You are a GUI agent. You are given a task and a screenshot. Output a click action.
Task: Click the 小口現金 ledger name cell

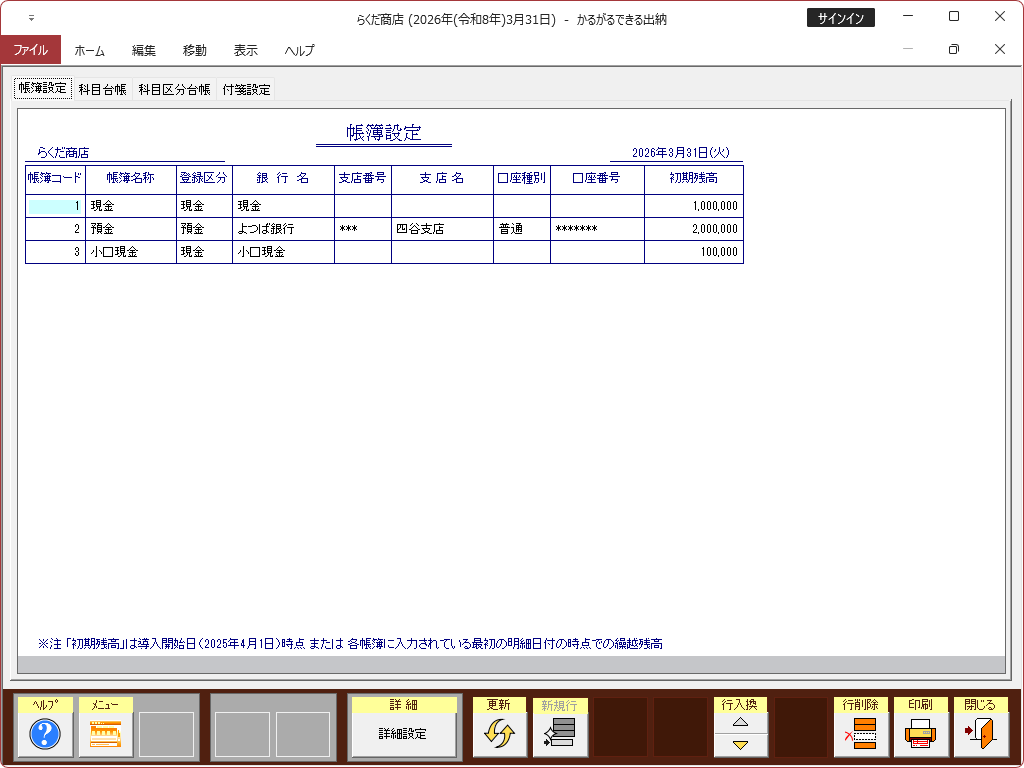click(x=130, y=252)
